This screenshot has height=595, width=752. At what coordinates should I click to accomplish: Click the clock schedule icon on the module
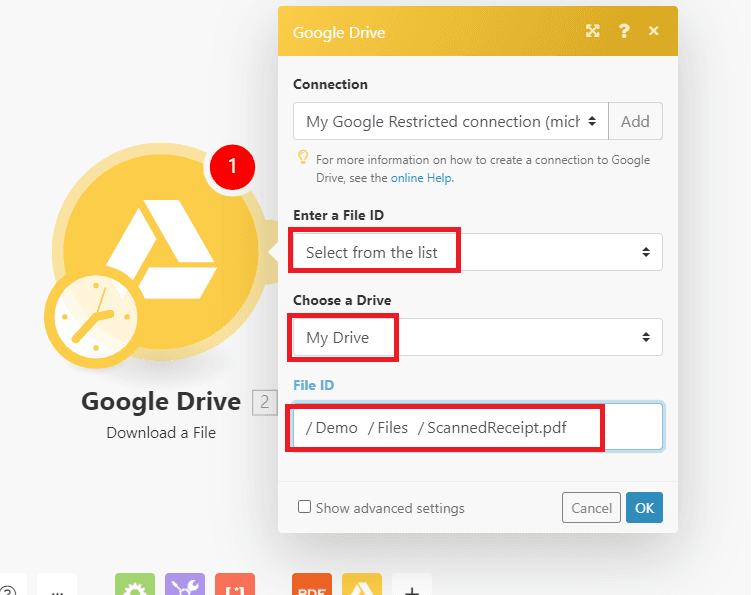[95, 317]
